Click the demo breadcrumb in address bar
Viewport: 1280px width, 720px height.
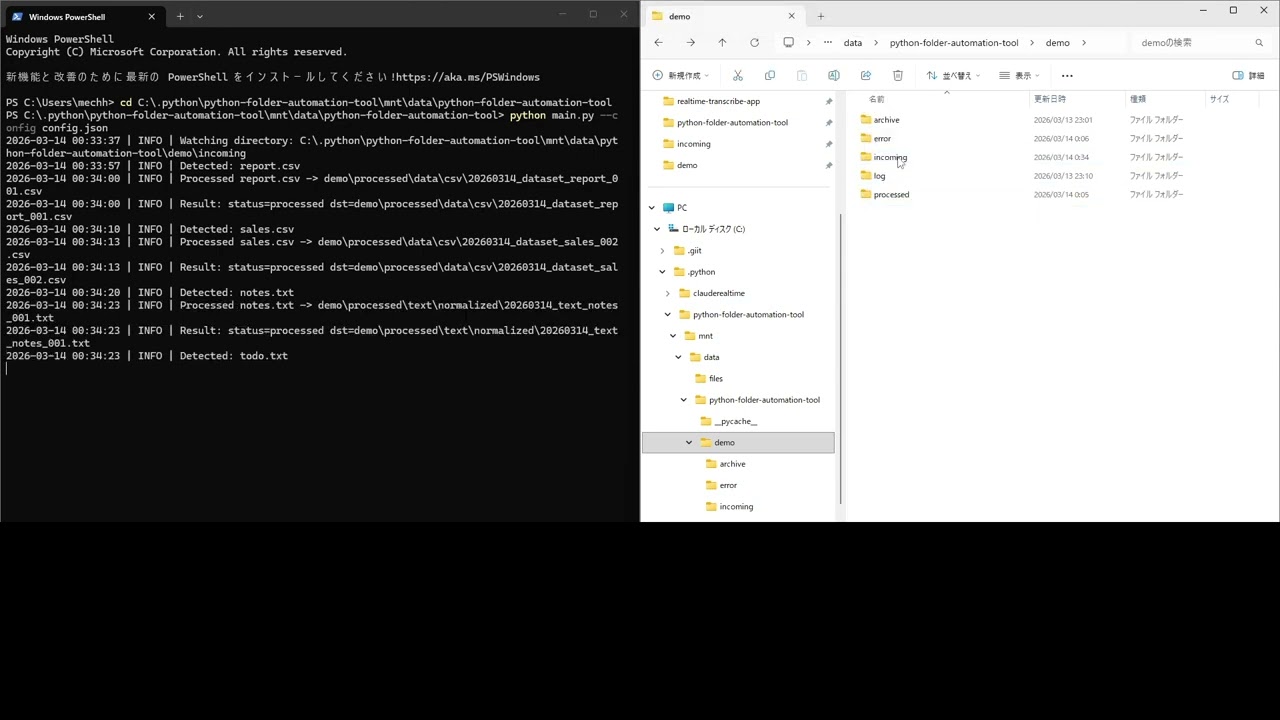1057,43
